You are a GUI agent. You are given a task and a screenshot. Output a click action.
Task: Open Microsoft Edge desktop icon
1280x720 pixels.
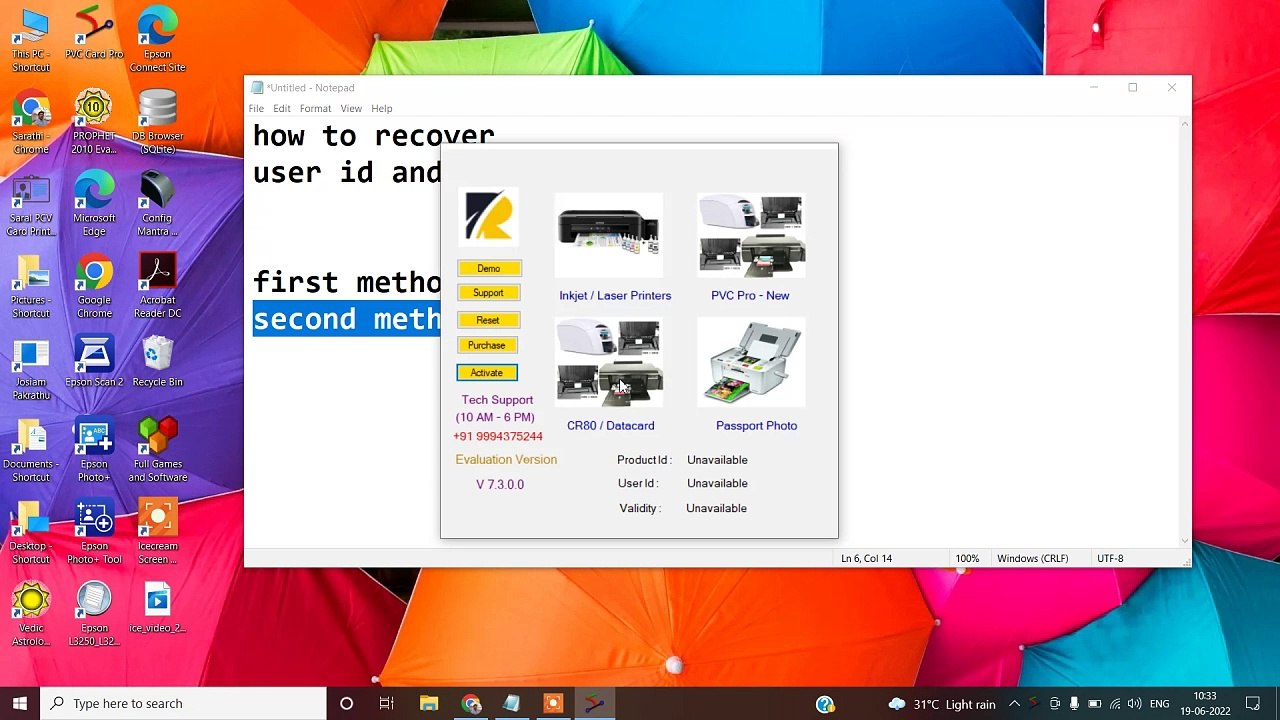pyautogui.click(x=94, y=204)
